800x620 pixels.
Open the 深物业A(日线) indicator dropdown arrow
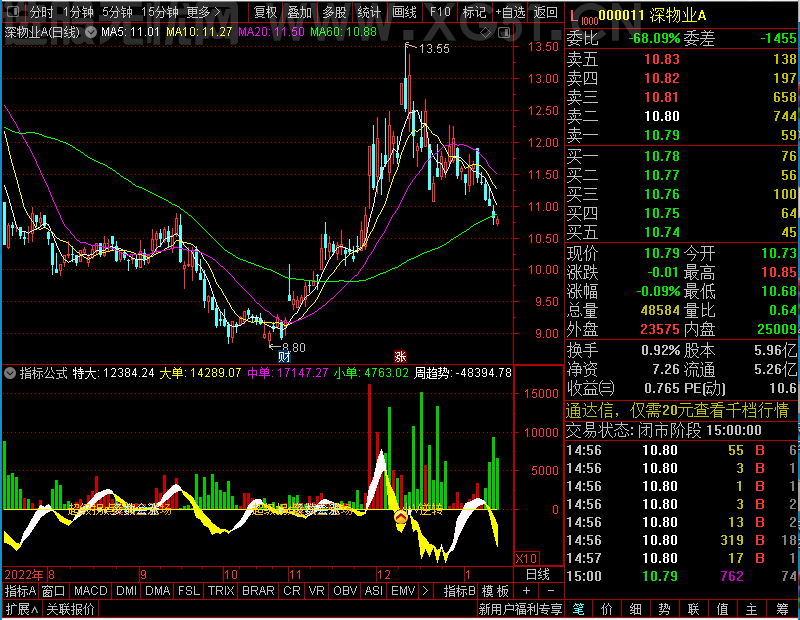tap(91, 32)
